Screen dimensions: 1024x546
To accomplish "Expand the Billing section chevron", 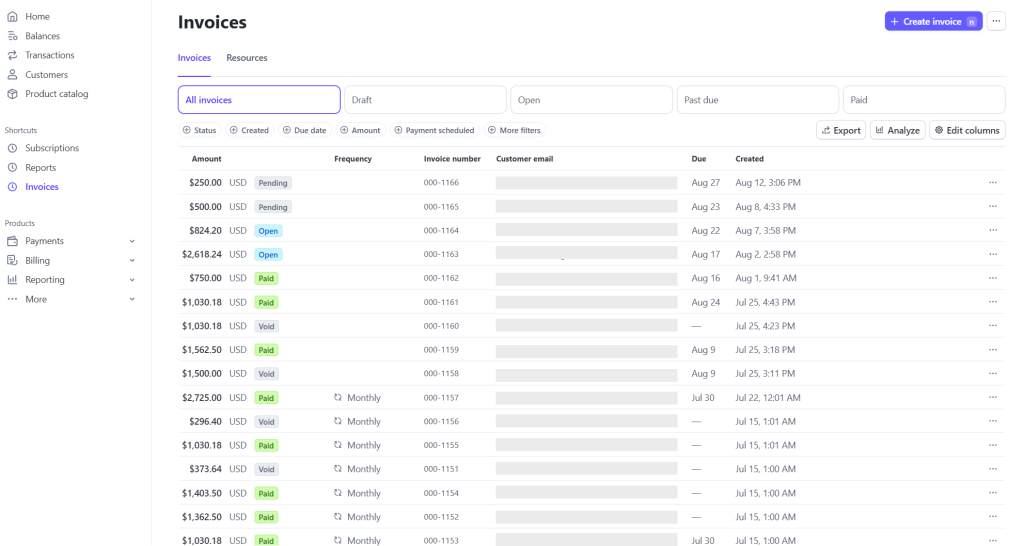I will (132, 261).
